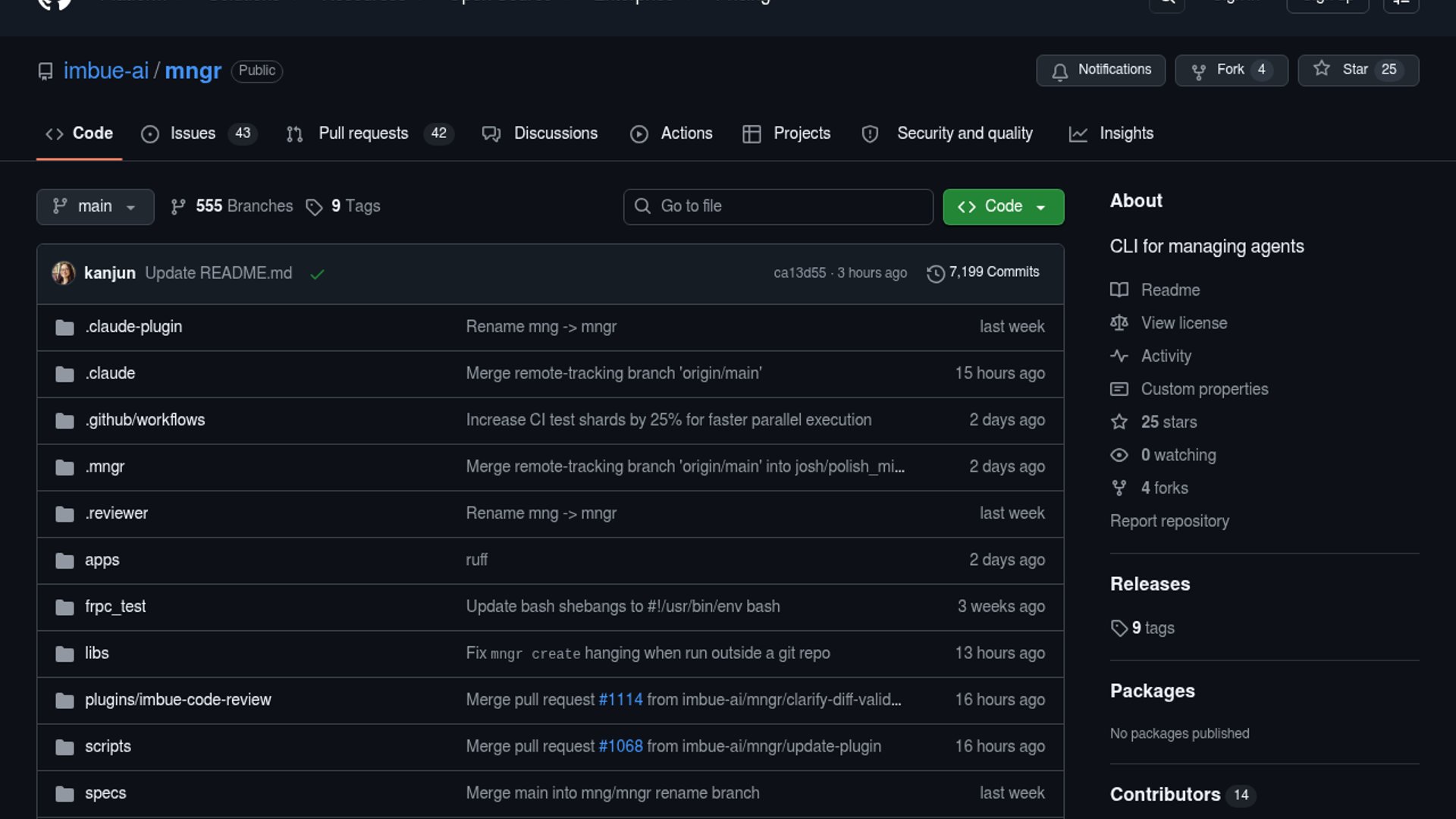This screenshot has width=1456, height=819.
Task: Open pull request #1114 link
Action: [620, 700]
